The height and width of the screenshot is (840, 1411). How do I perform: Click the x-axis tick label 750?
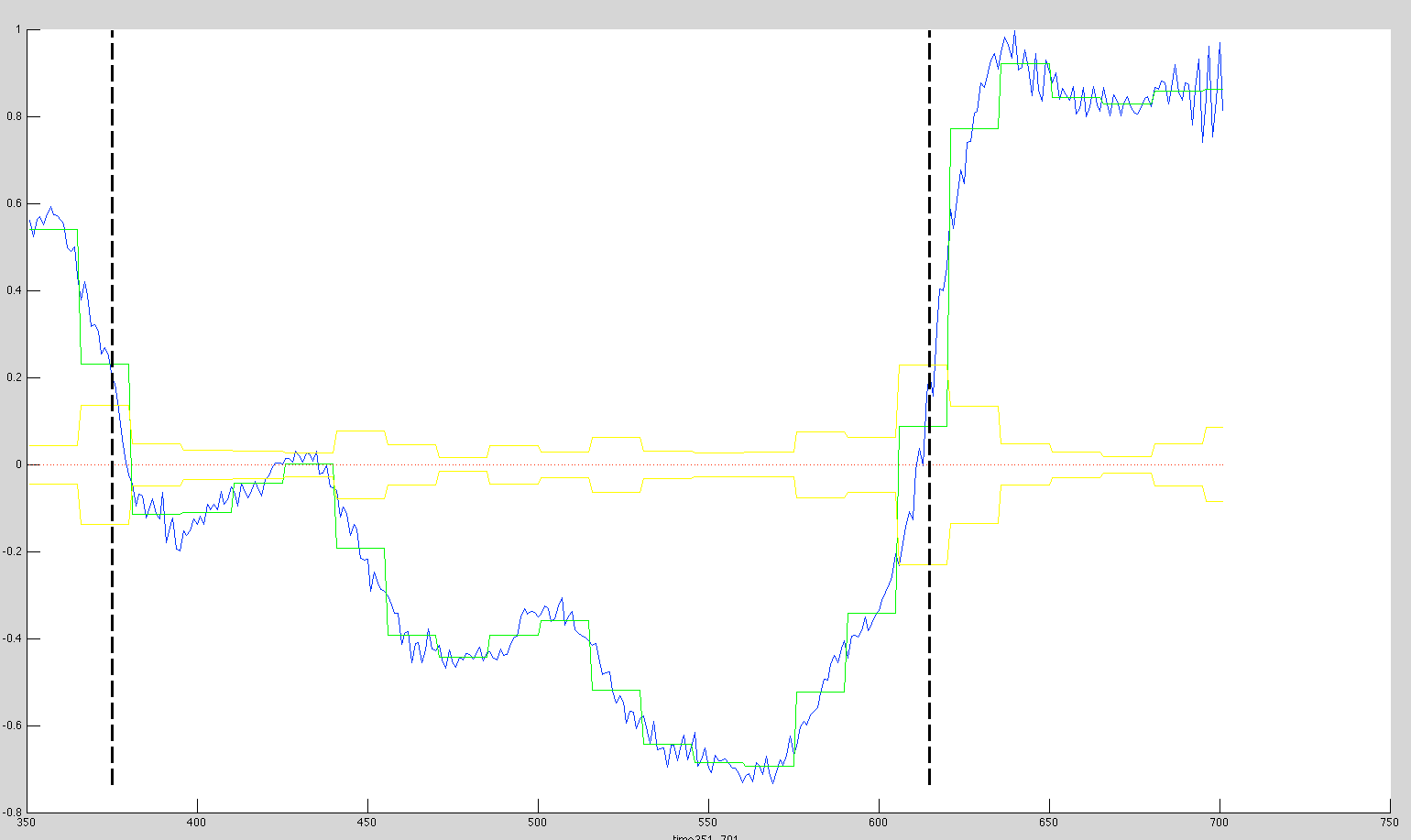click(x=1389, y=823)
